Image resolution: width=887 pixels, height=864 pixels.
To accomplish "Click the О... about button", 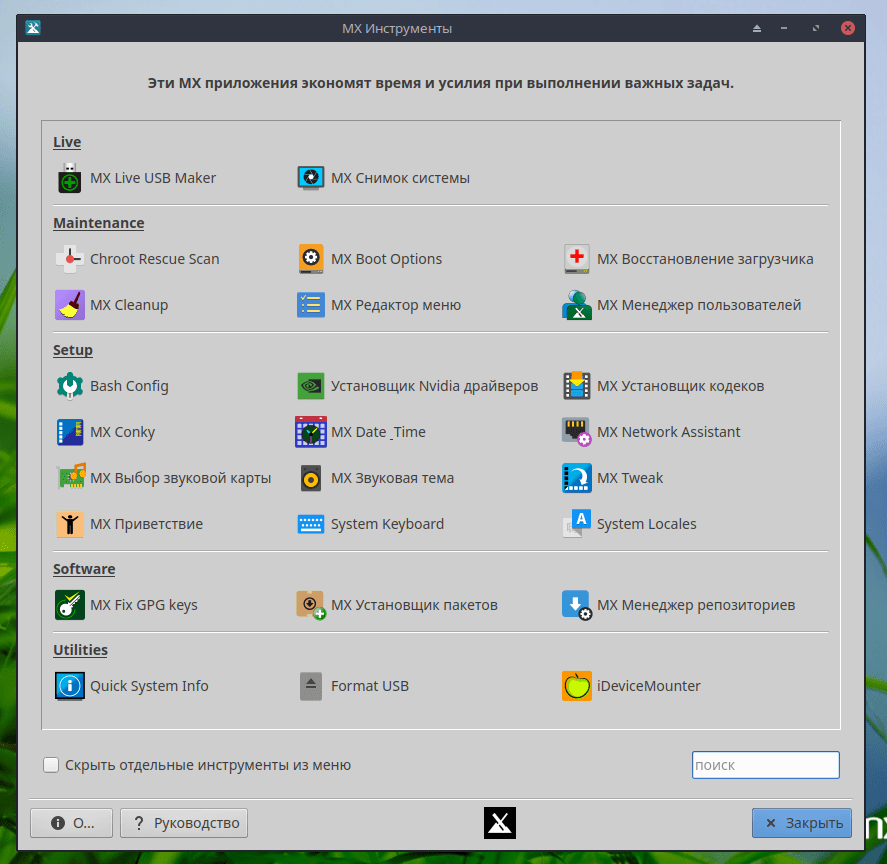I will pyautogui.click(x=72, y=823).
